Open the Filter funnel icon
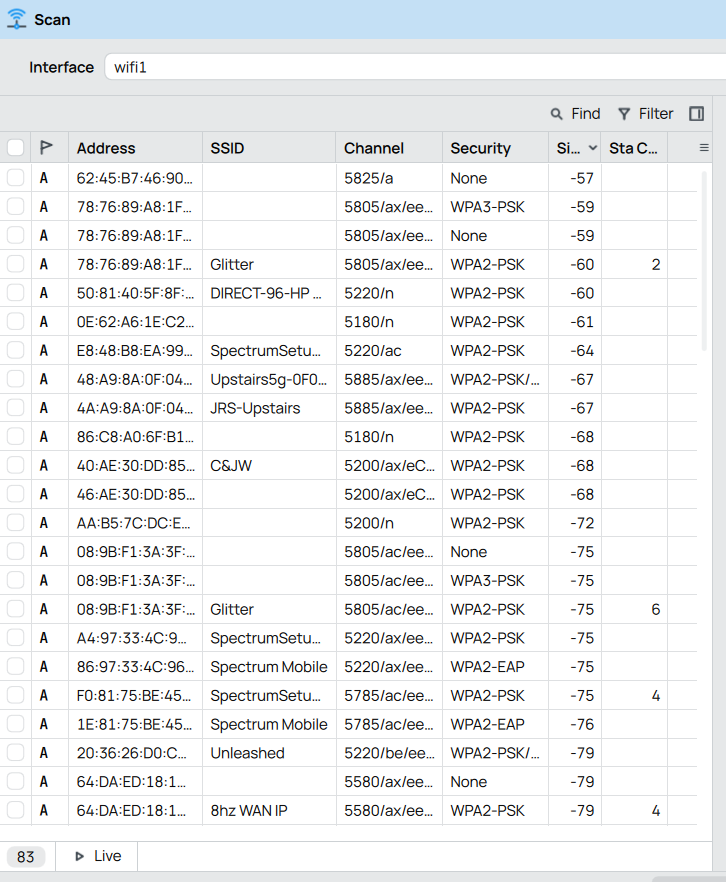726x882 pixels. [624, 114]
